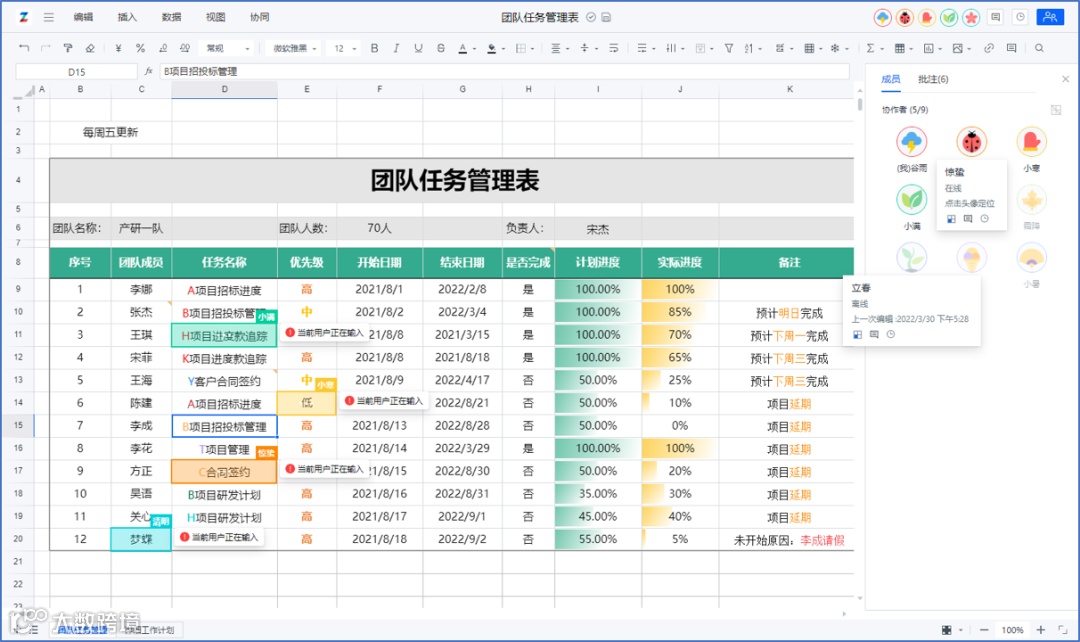Click the font color A swatch

coord(463,48)
